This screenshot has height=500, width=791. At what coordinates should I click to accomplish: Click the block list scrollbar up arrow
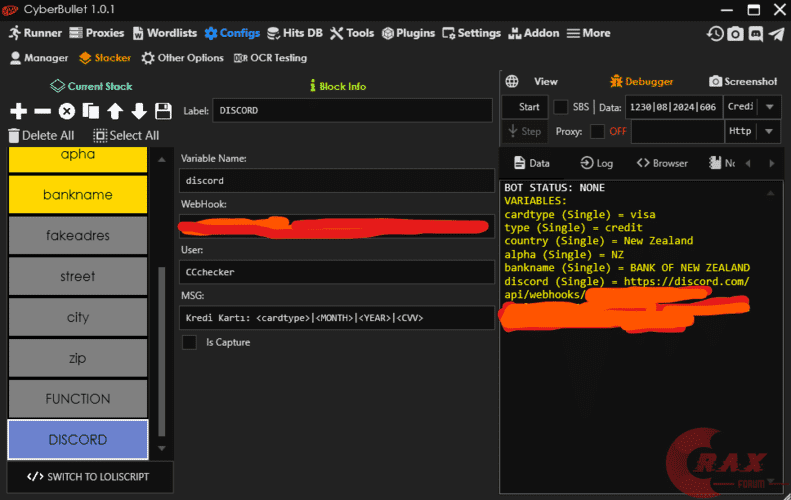(161, 159)
